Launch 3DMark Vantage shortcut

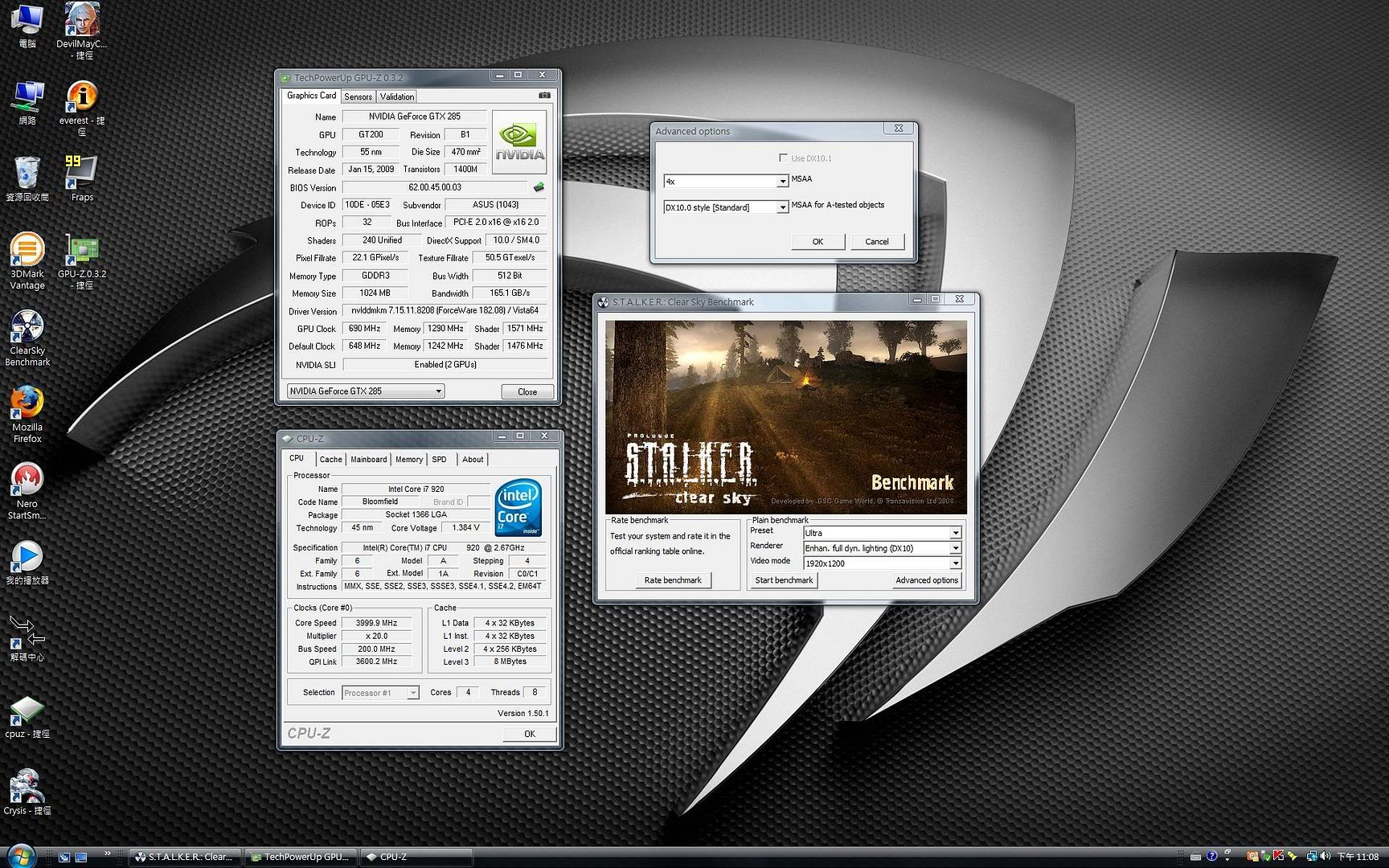(x=27, y=261)
